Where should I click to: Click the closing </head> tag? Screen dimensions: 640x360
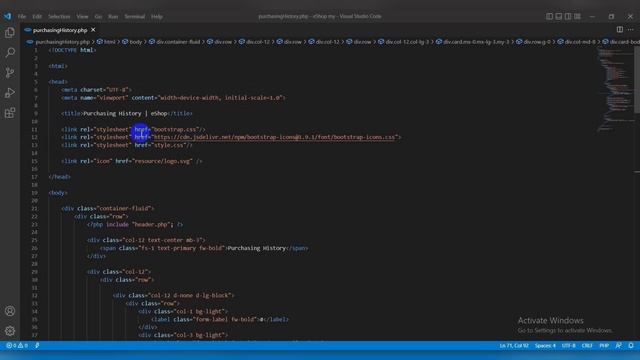60,177
